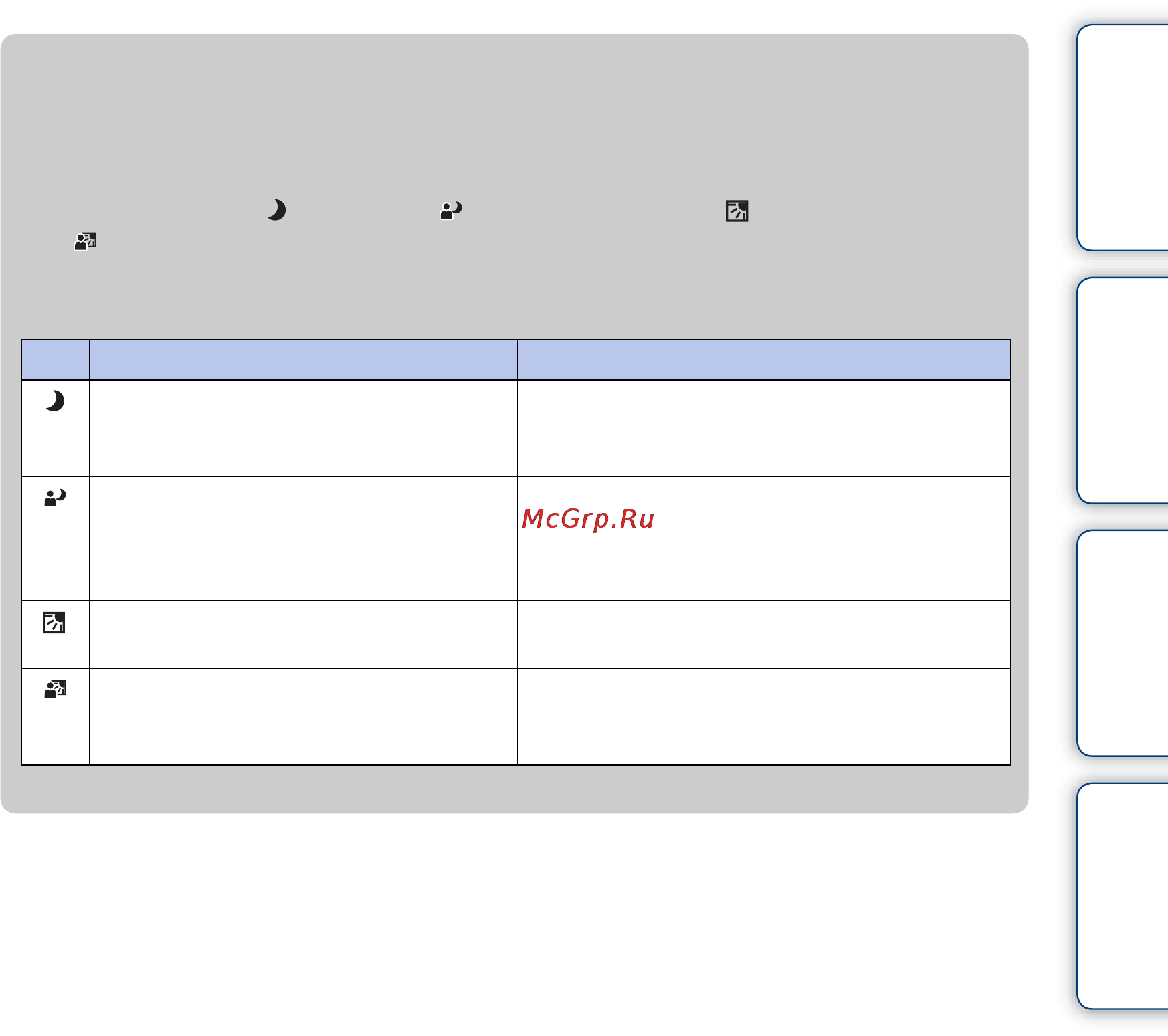Image resolution: width=1168 pixels, height=1036 pixels.
Task: Click the white cell right of the Backlight icon
Action: click(x=304, y=635)
